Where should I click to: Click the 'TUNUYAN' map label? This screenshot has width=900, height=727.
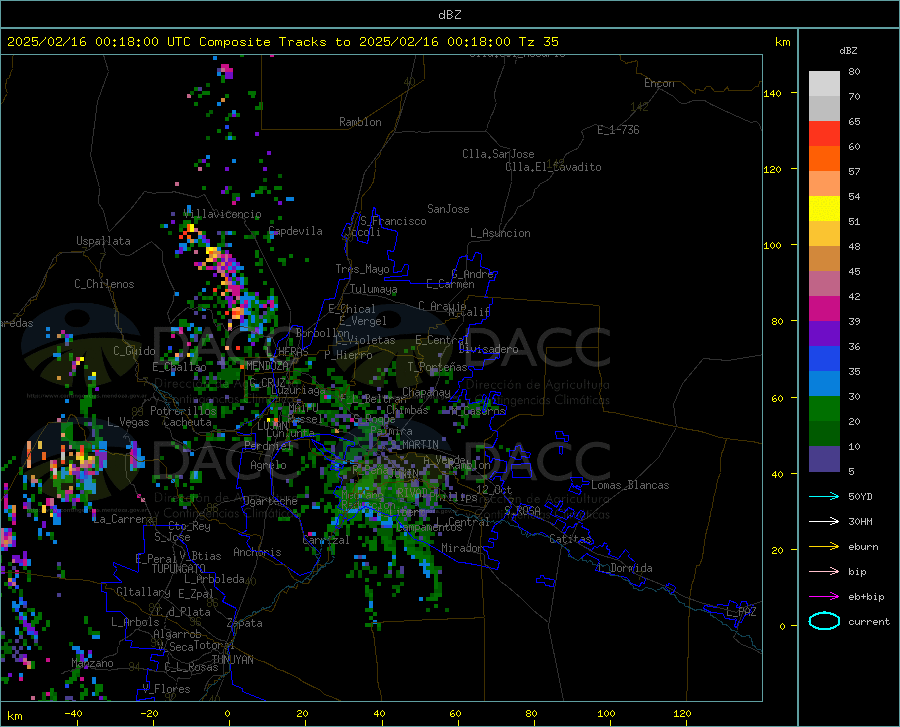[x=232, y=660]
